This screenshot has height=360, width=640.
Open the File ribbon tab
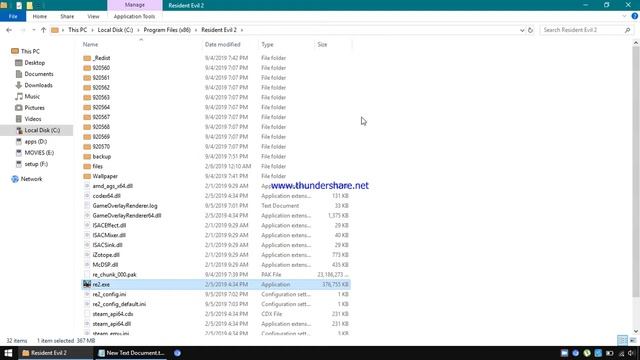click(13, 16)
